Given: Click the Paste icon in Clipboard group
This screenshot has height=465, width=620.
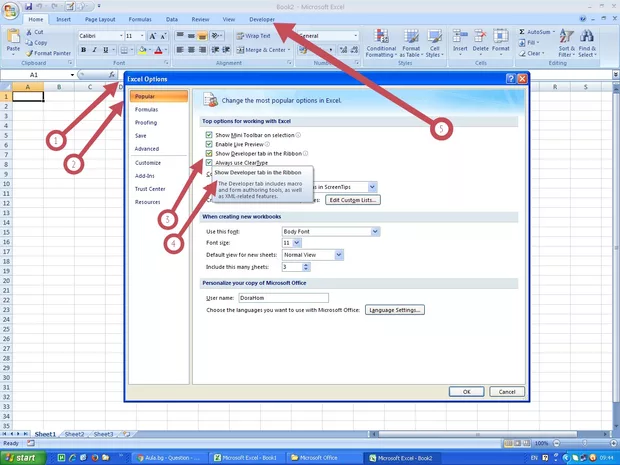Looking at the screenshot, I should point(13,36).
